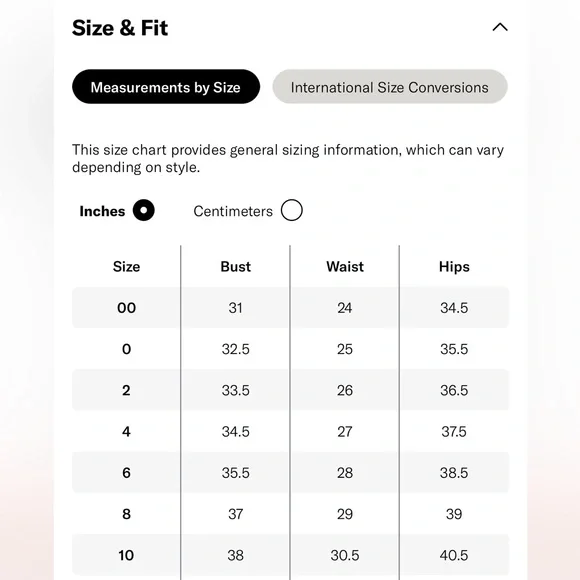The width and height of the screenshot is (580, 580).
Task: Select the size 6 row label
Action: click(x=126, y=473)
